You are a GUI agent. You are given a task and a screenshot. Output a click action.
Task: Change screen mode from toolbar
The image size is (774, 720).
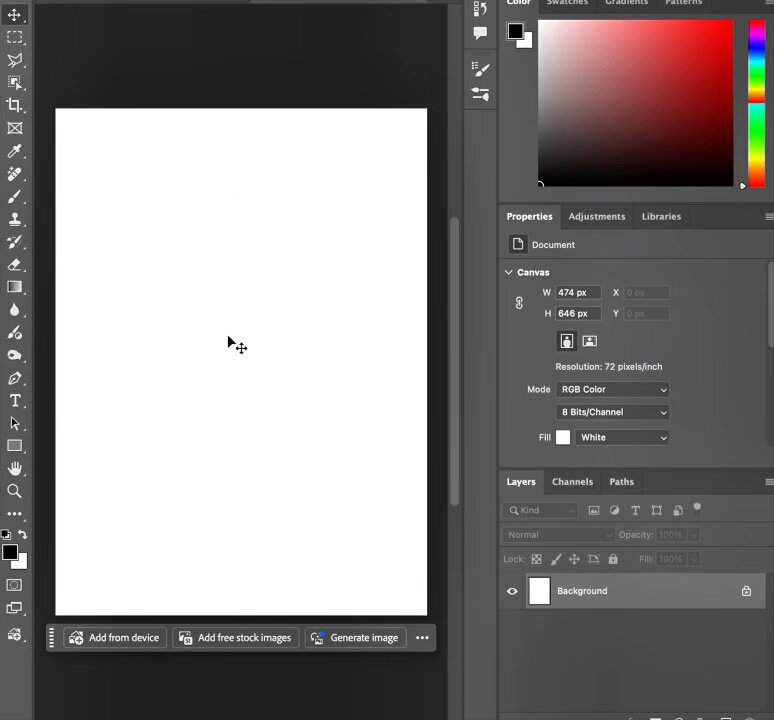coord(14,608)
